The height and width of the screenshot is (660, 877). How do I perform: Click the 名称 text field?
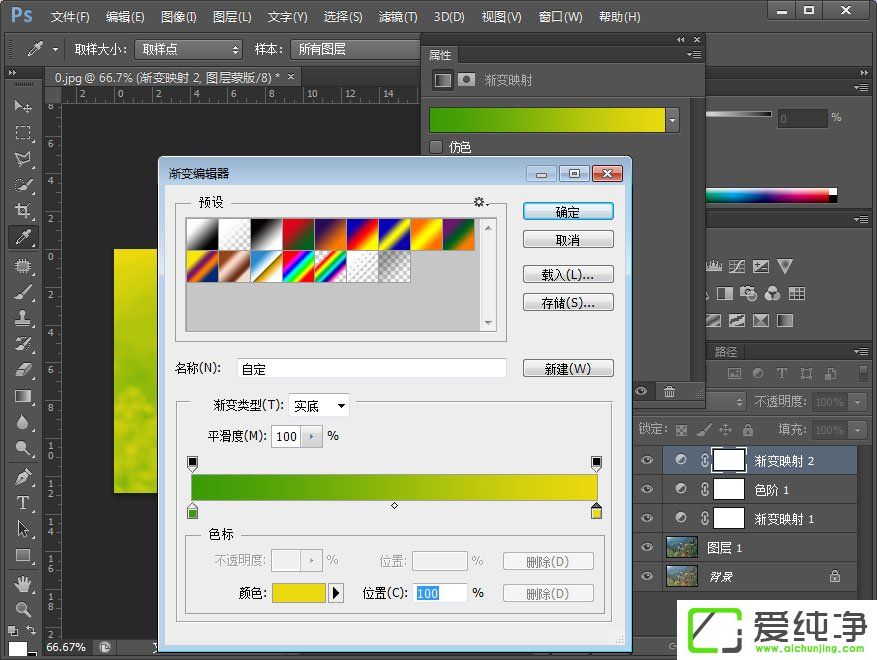click(371, 369)
